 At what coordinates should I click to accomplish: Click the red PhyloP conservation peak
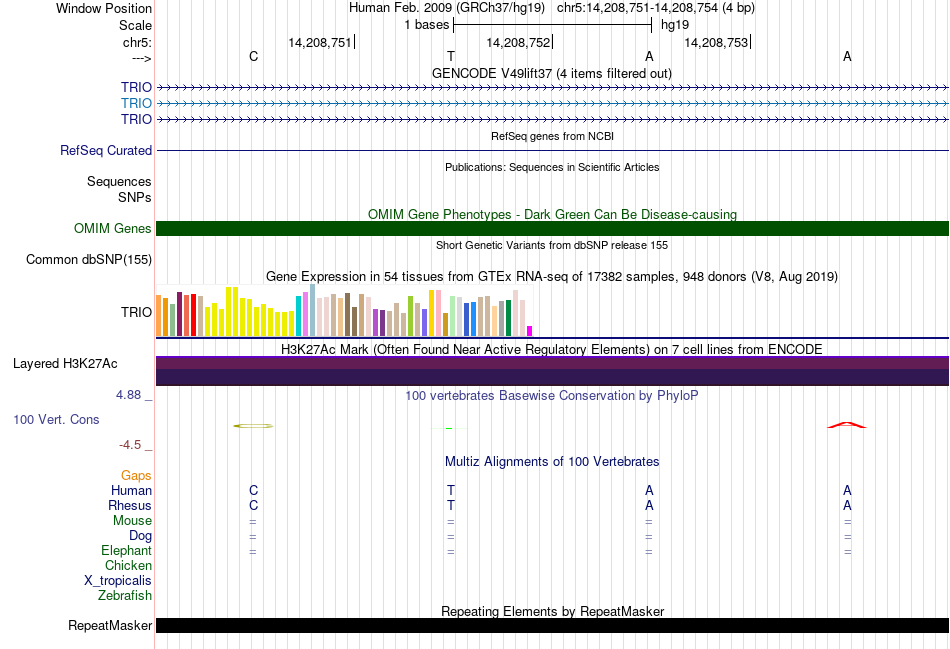847,425
